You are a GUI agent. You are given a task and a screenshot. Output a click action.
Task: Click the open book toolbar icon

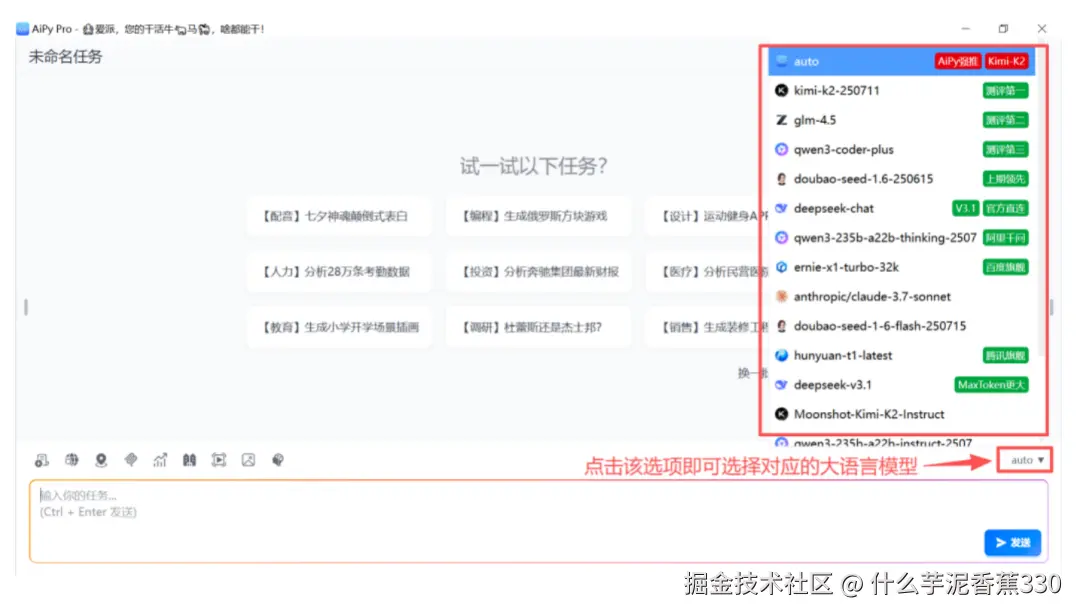click(189, 460)
